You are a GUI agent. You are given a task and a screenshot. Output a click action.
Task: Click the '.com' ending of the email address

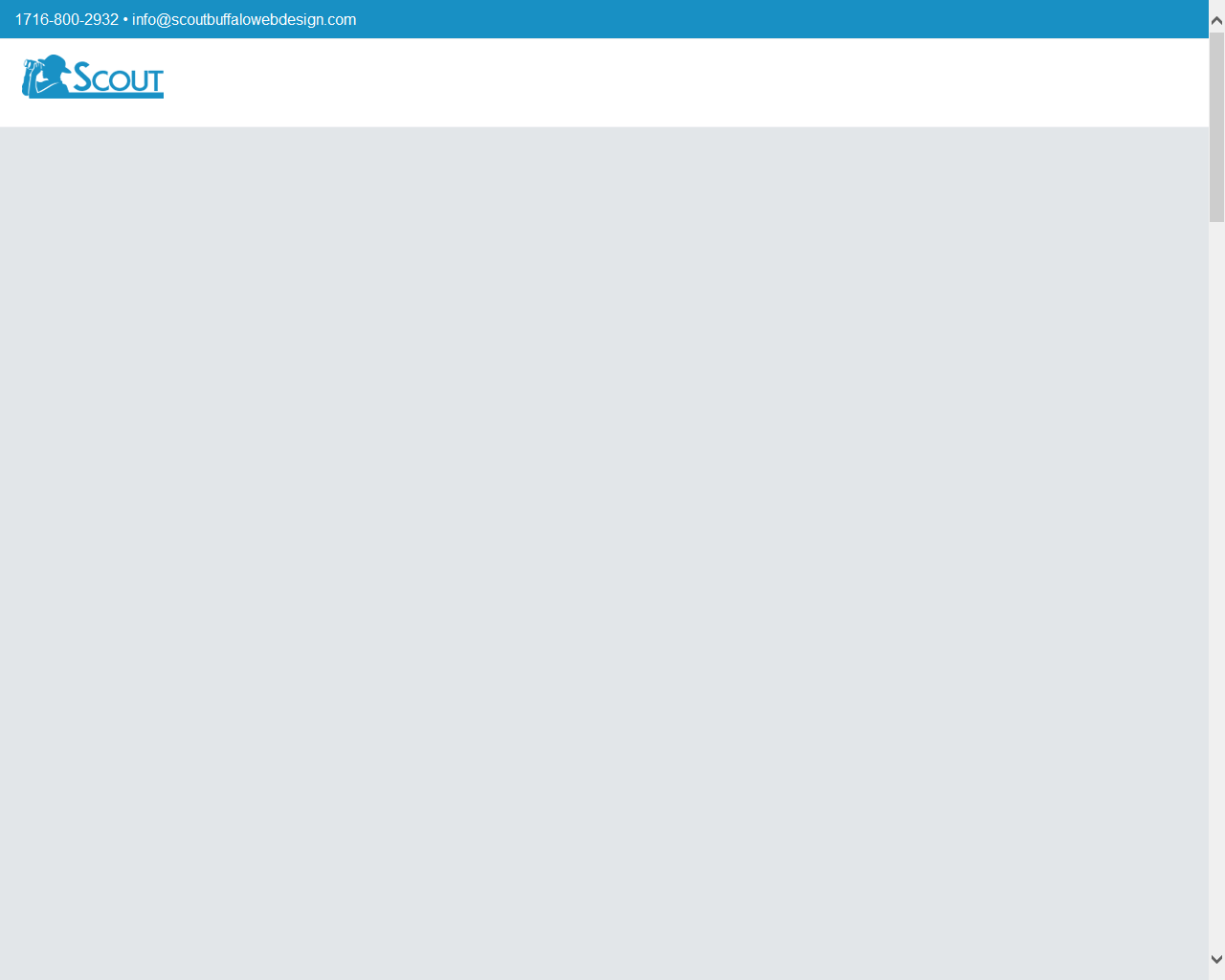[341, 19]
